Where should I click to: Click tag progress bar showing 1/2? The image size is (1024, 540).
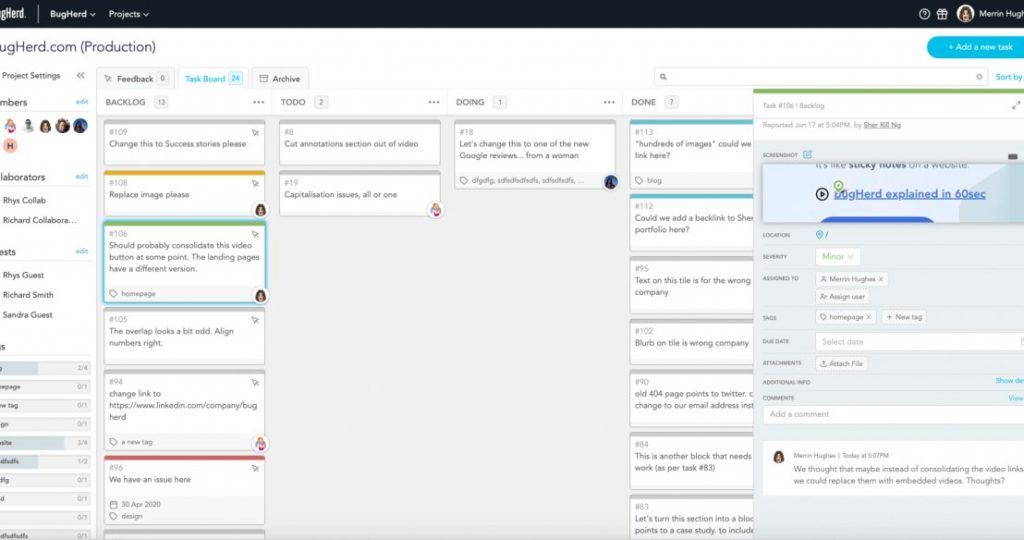click(x=44, y=461)
